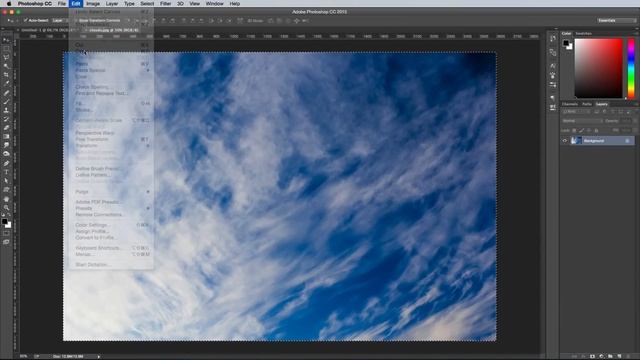
Task: Switch to the Swatches tab
Action: 584,33
